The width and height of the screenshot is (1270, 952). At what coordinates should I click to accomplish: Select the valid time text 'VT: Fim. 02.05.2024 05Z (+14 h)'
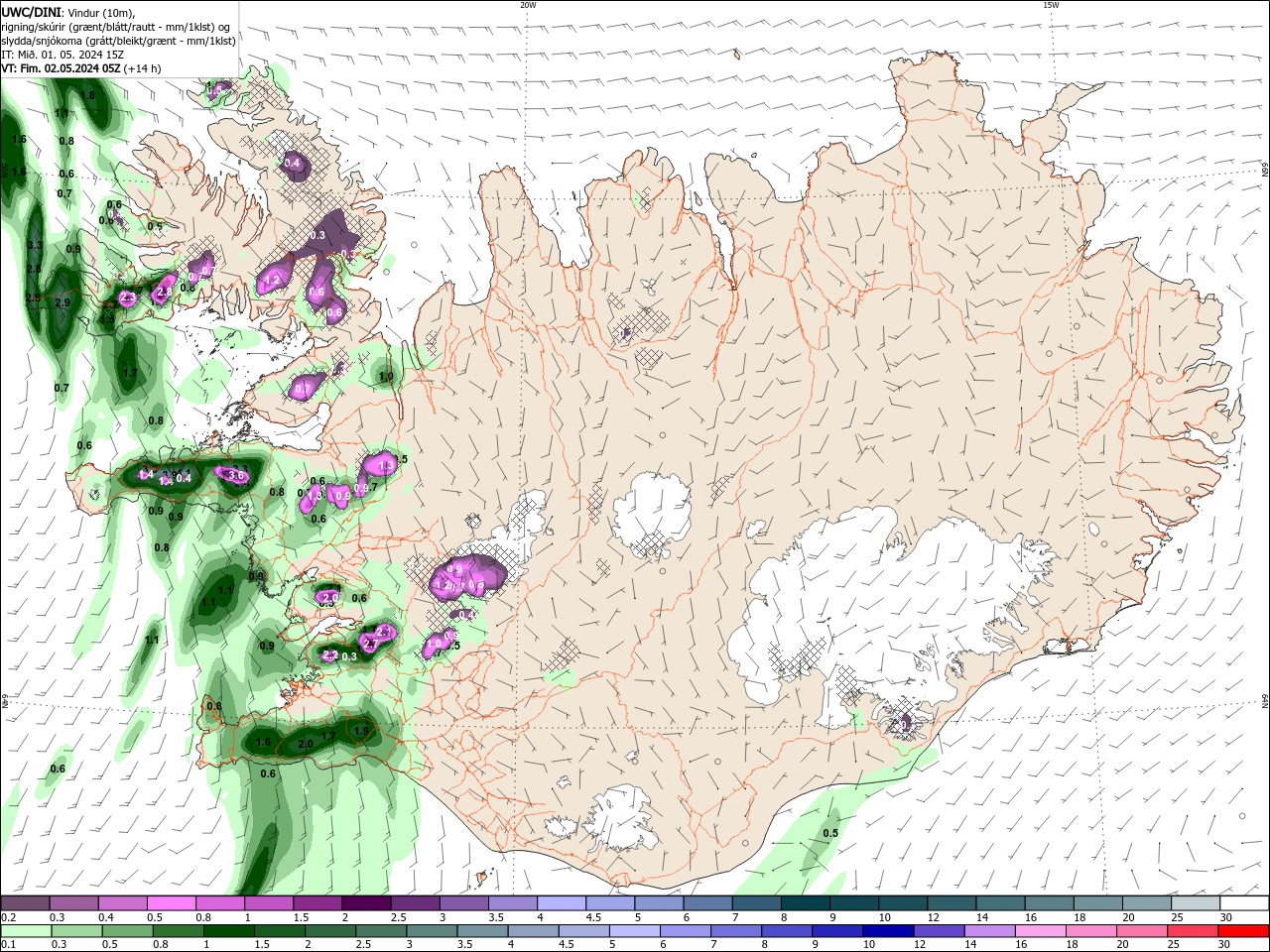pos(81,68)
